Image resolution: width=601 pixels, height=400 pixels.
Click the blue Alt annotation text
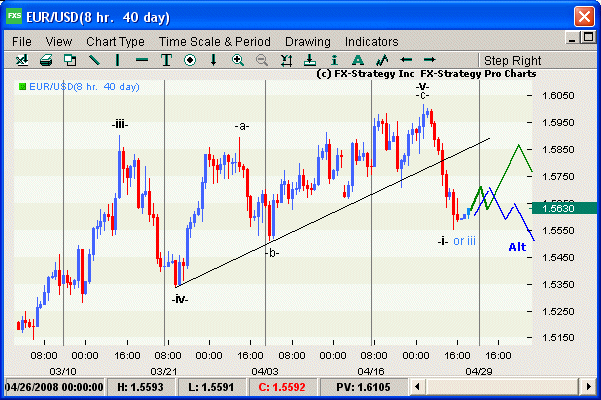(x=517, y=247)
